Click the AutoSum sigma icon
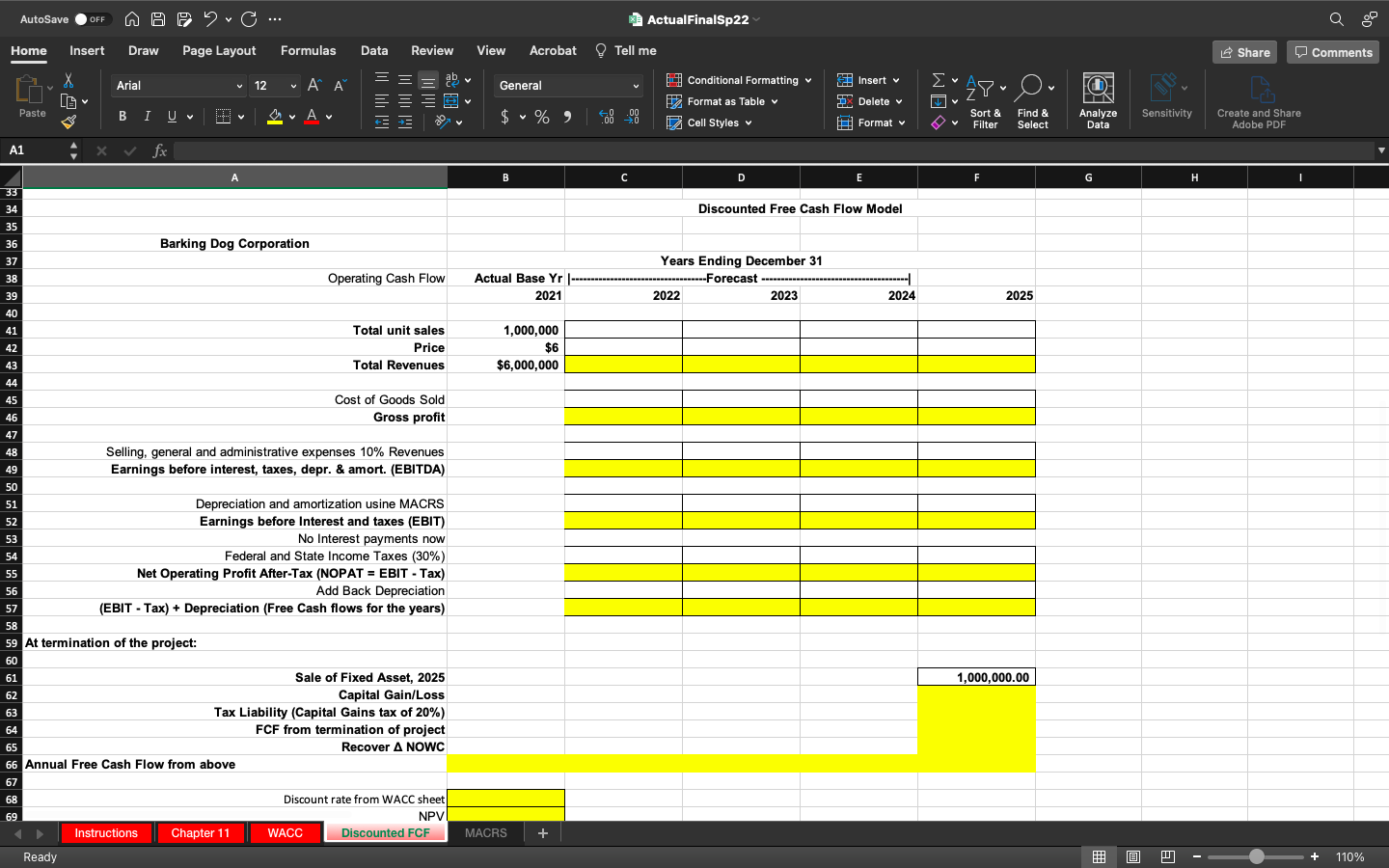 pyautogui.click(x=939, y=80)
